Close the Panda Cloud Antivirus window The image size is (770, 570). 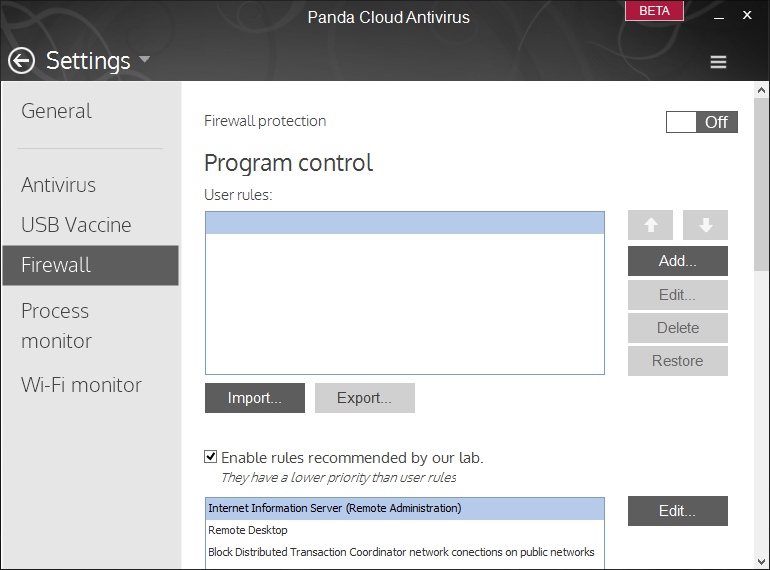point(747,15)
